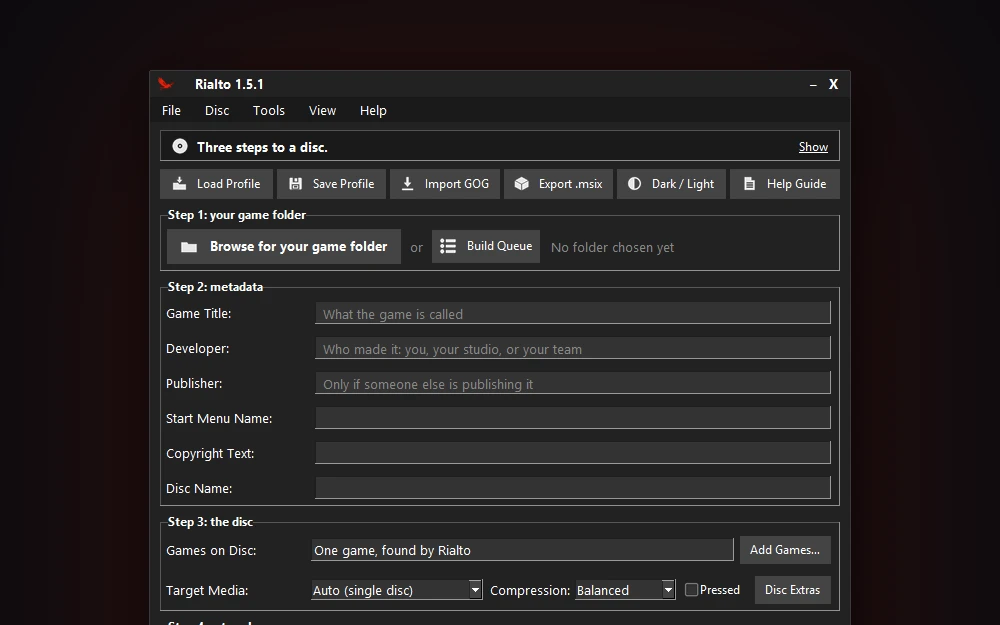The image size is (1000, 625).
Task: Click the Game Title input field
Action: coord(573,313)
